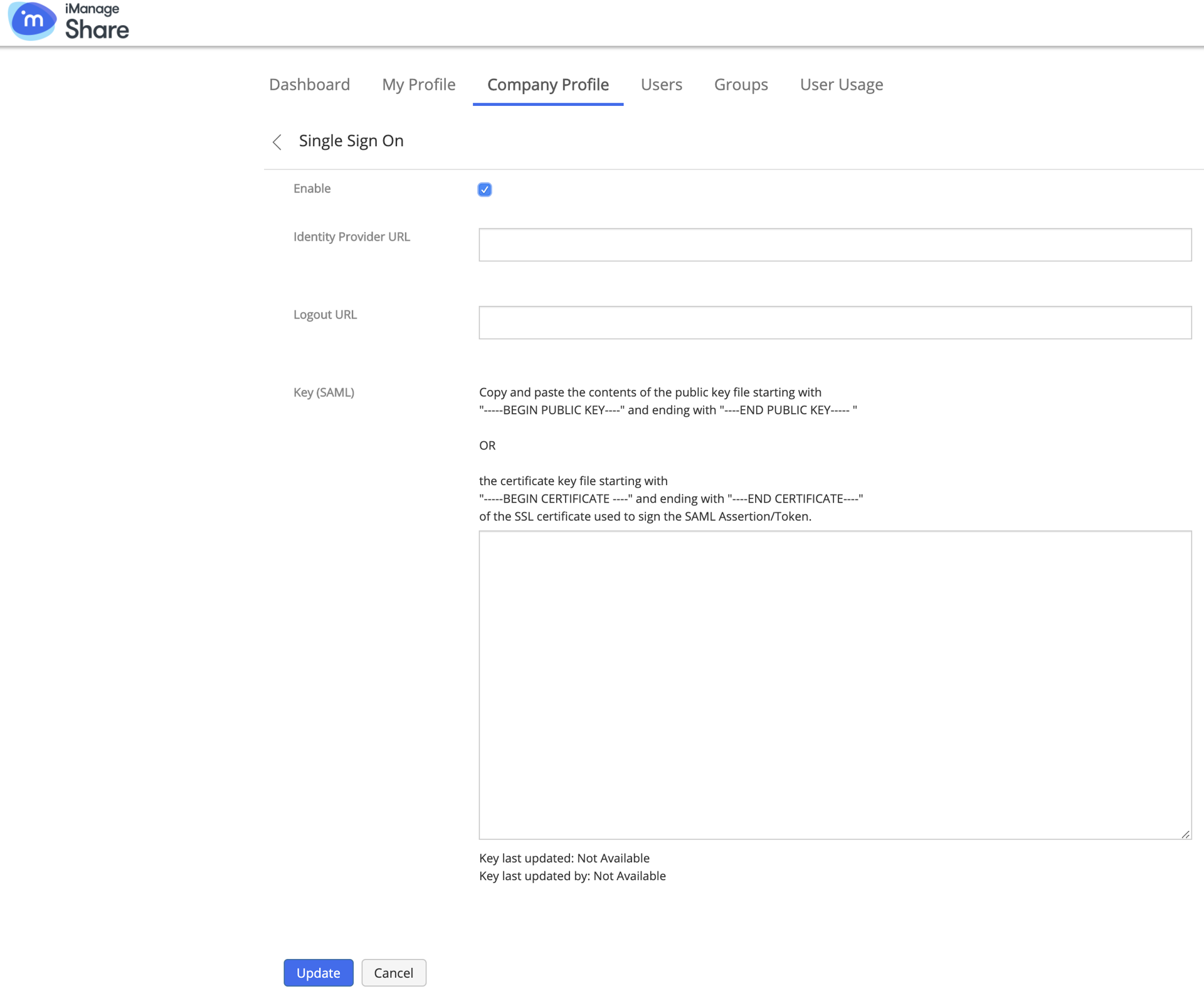Open the Groups tab
This screenshot has height=991, width=1204.
point(741,85)
